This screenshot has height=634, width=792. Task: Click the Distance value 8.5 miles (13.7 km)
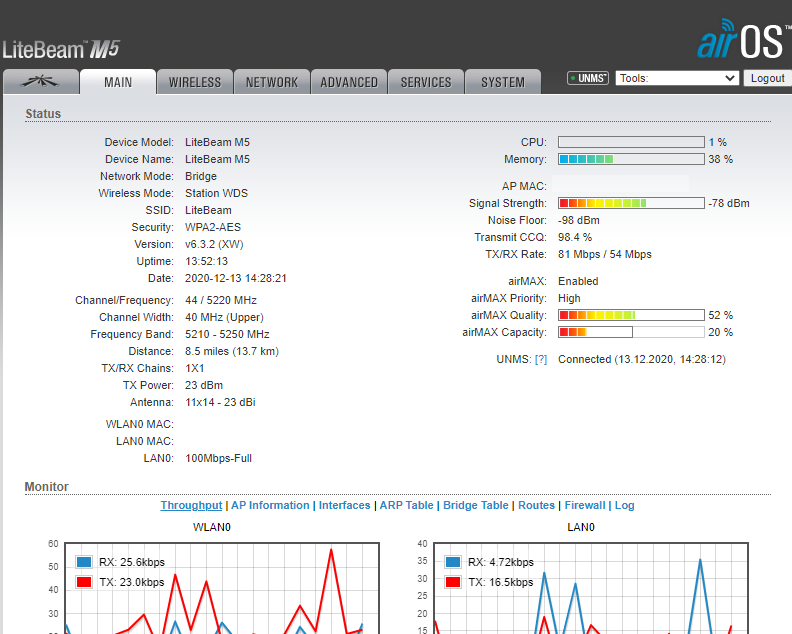(x=232, y=351)
